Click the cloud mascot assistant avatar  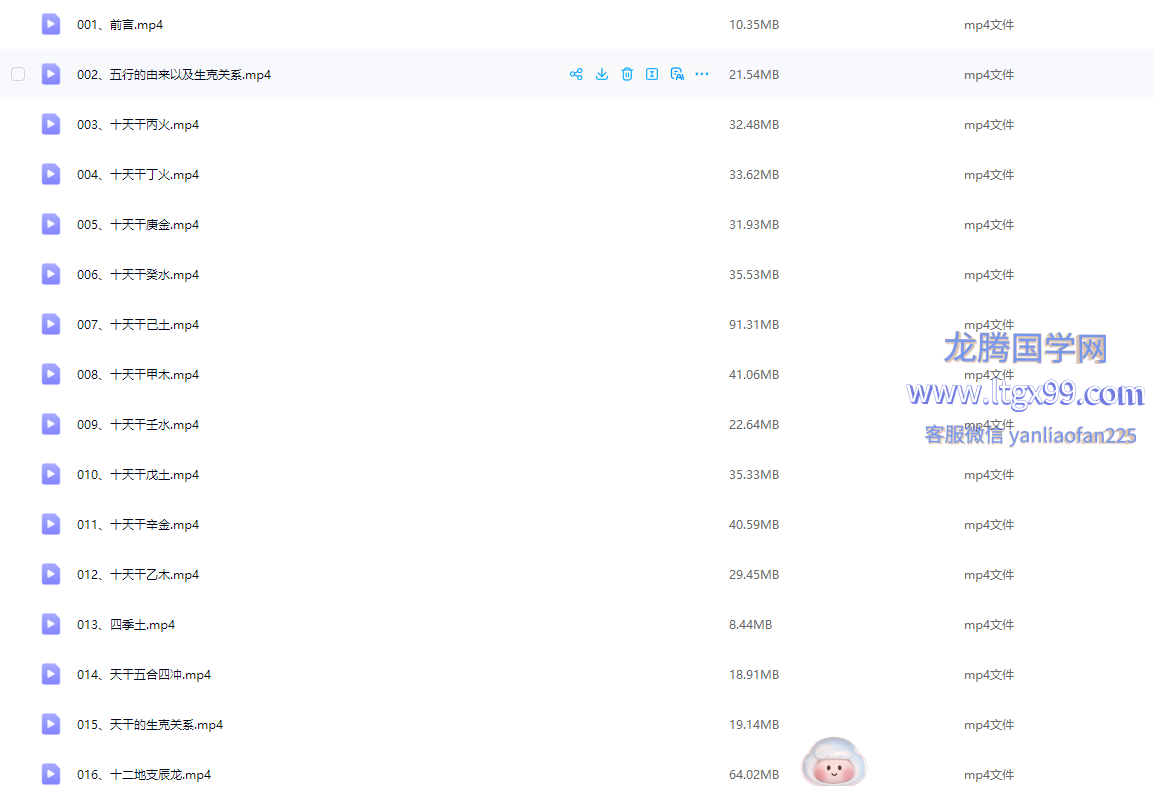833,762
